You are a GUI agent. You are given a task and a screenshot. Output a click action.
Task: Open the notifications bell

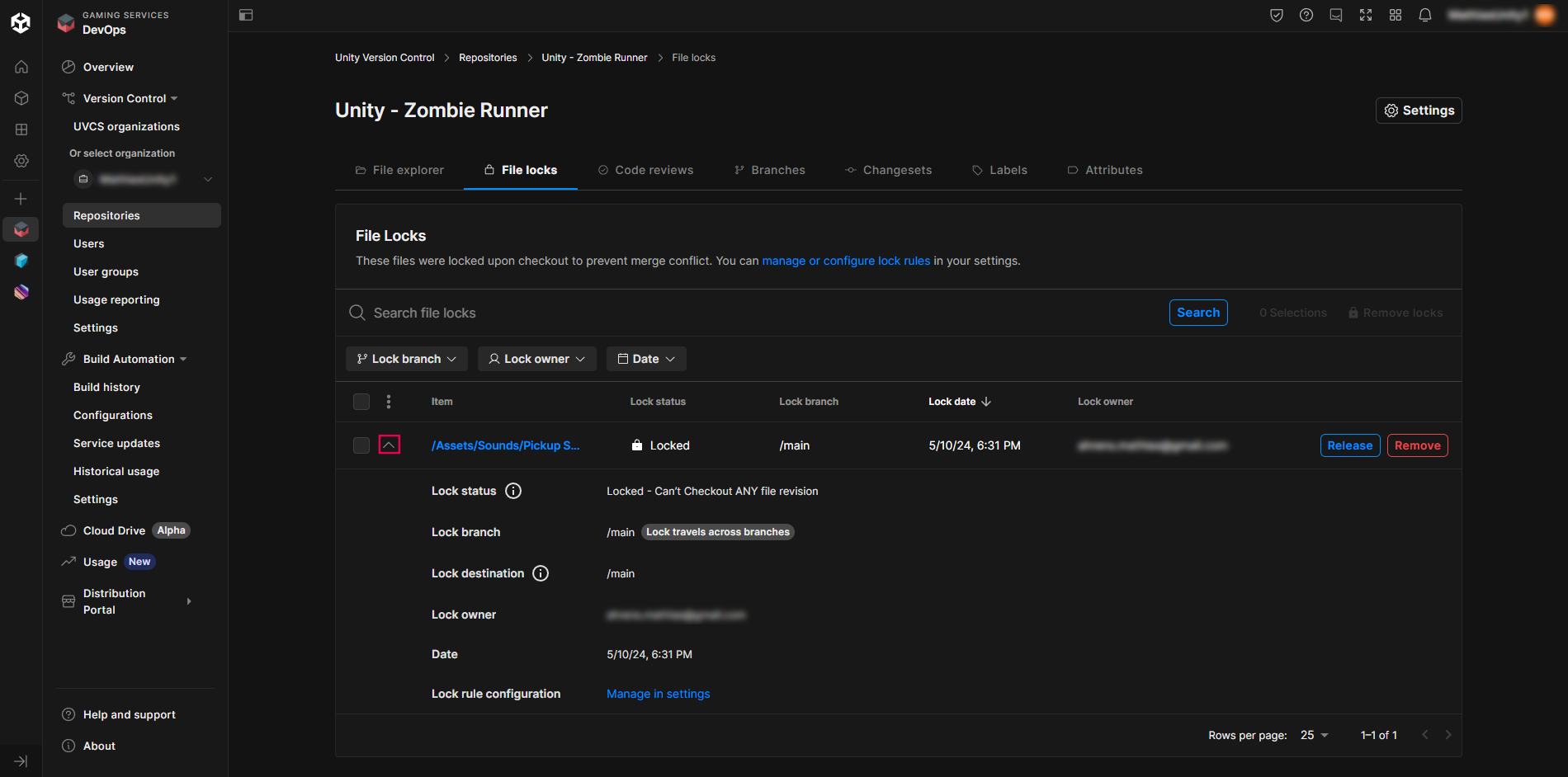(1424, 15)
